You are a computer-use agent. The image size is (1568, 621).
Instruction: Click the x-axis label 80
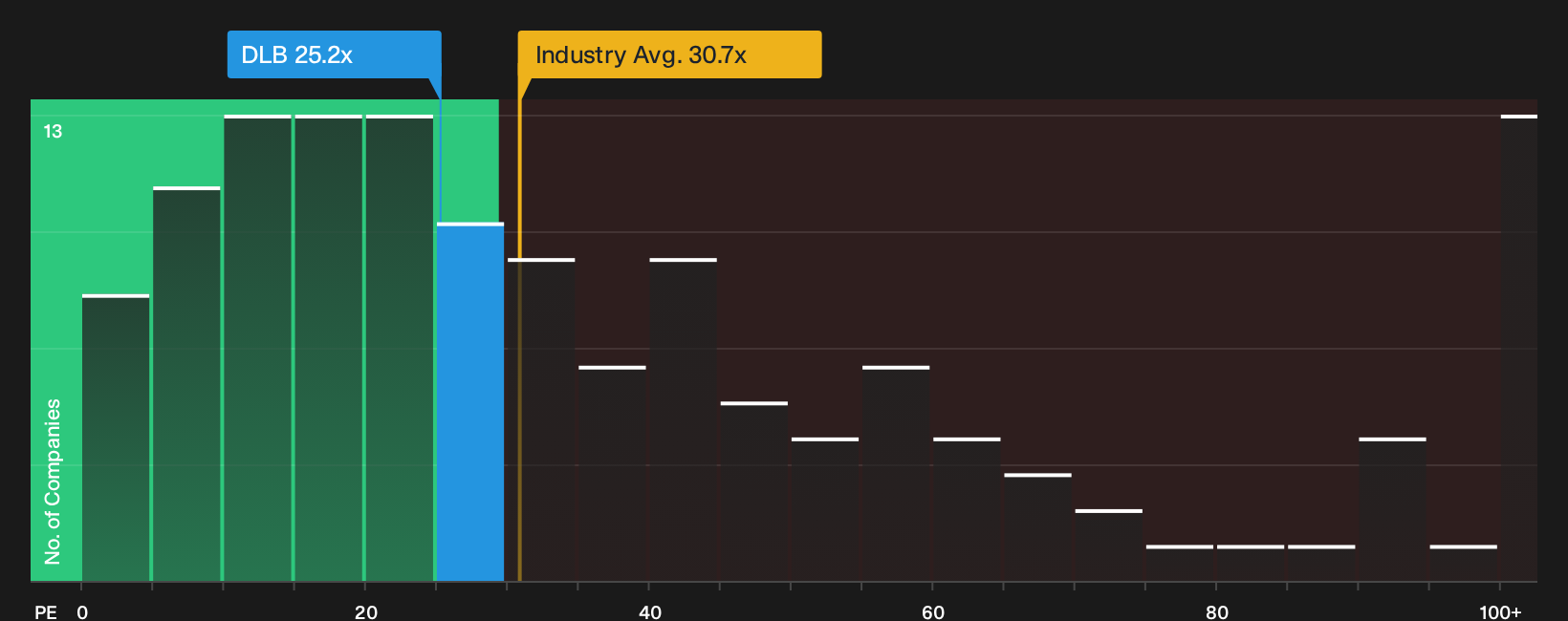click(1217, 611)
